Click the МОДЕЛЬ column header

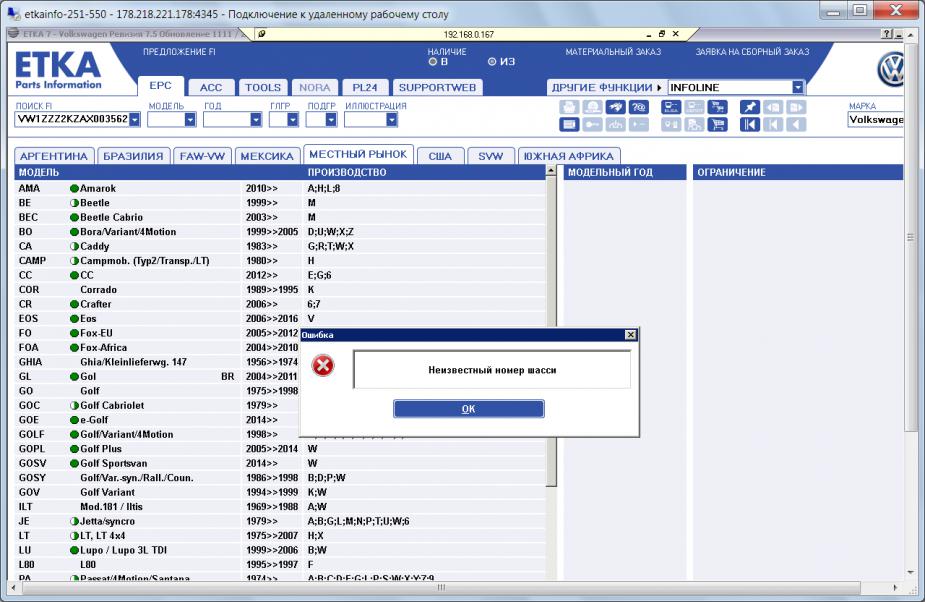tap(39, 172)
